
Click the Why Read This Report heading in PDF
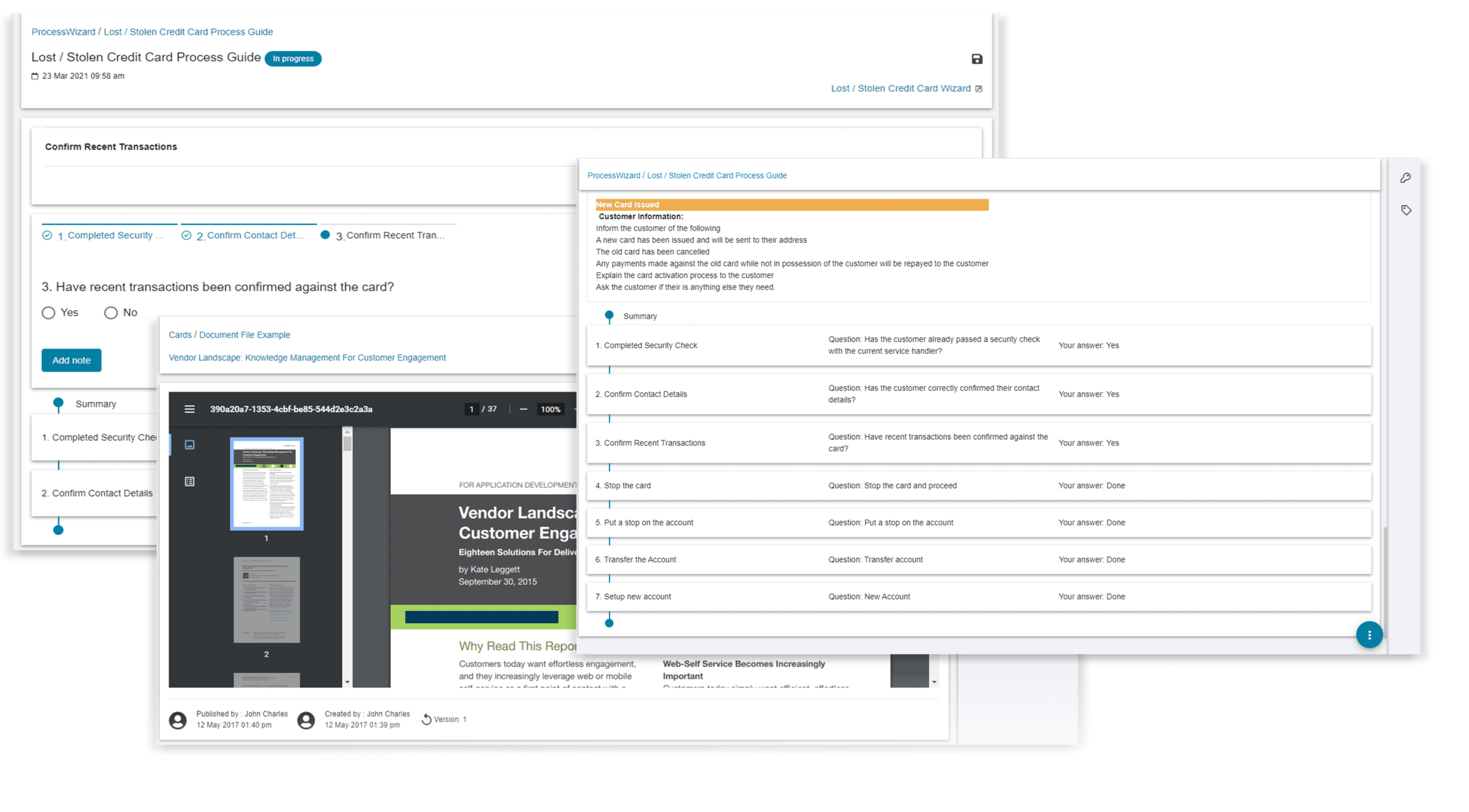click(518, 646)
